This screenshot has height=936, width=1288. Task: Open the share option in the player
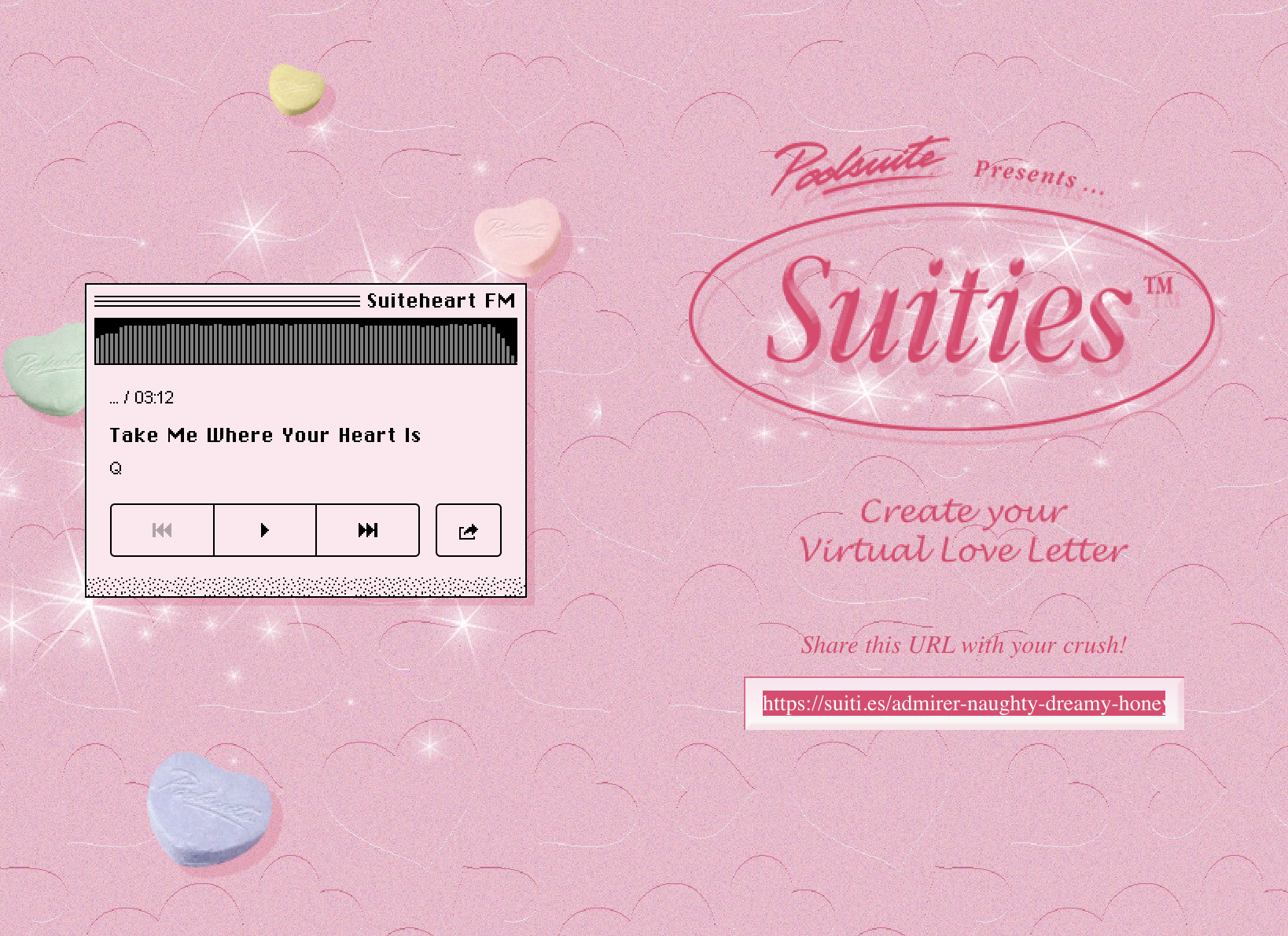(468, 530)
